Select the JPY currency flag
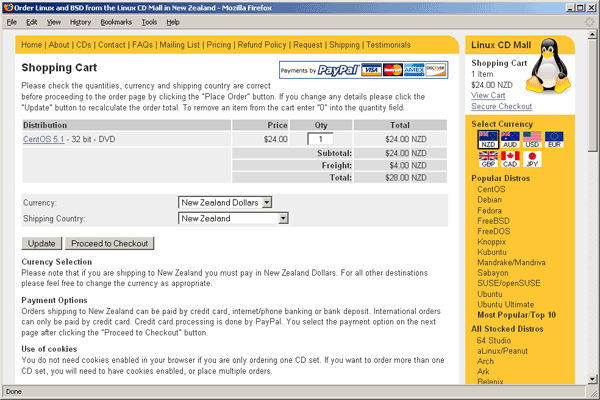600x400 pixels. [532, 159]
